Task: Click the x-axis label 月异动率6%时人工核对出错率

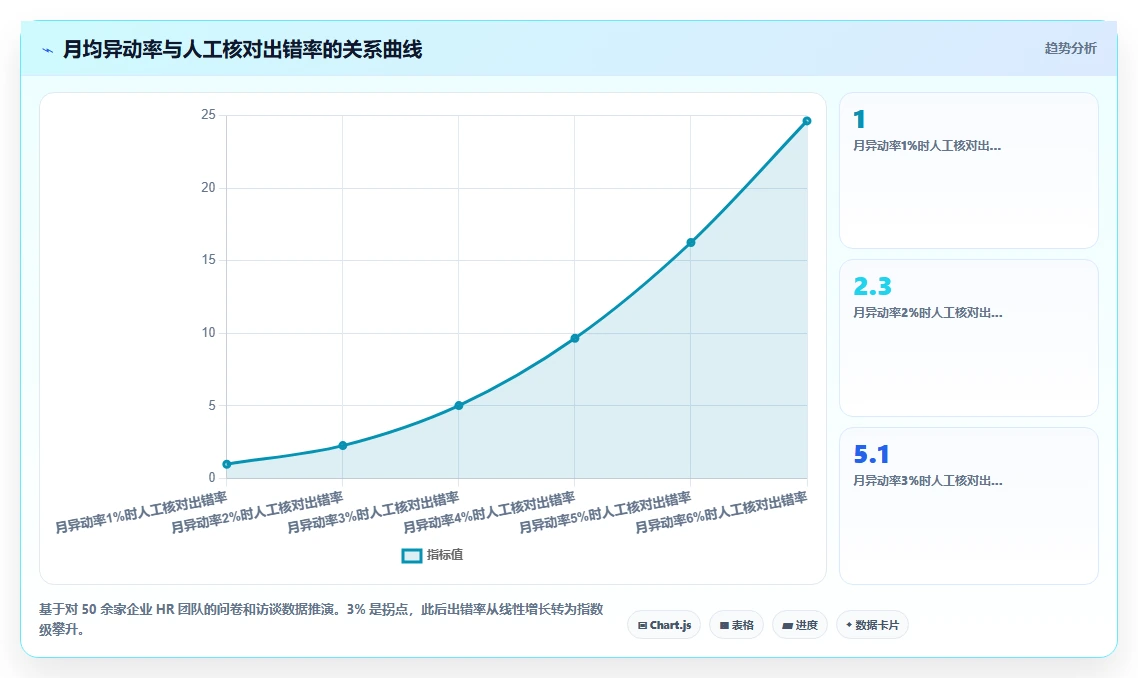Action: coord(721,512)
